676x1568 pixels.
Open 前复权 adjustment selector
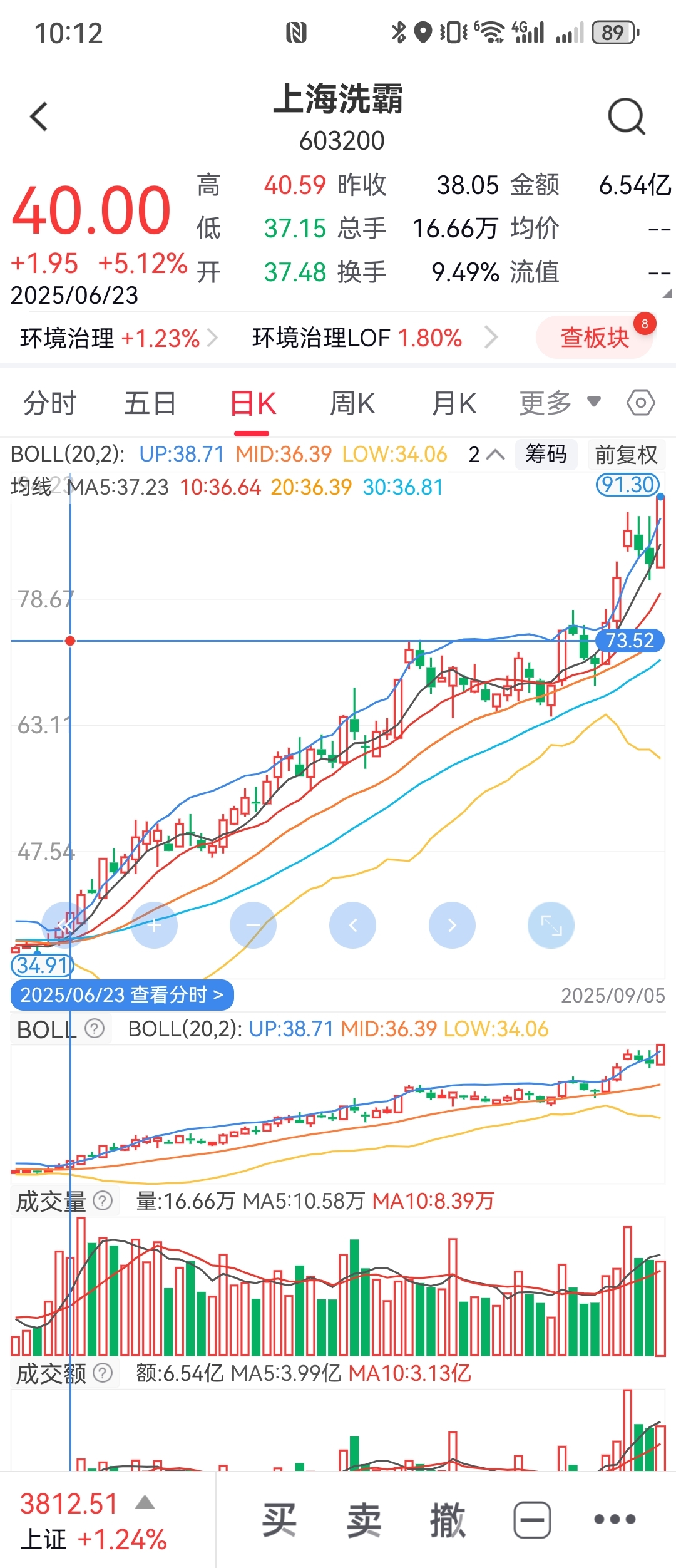point(627,454)
